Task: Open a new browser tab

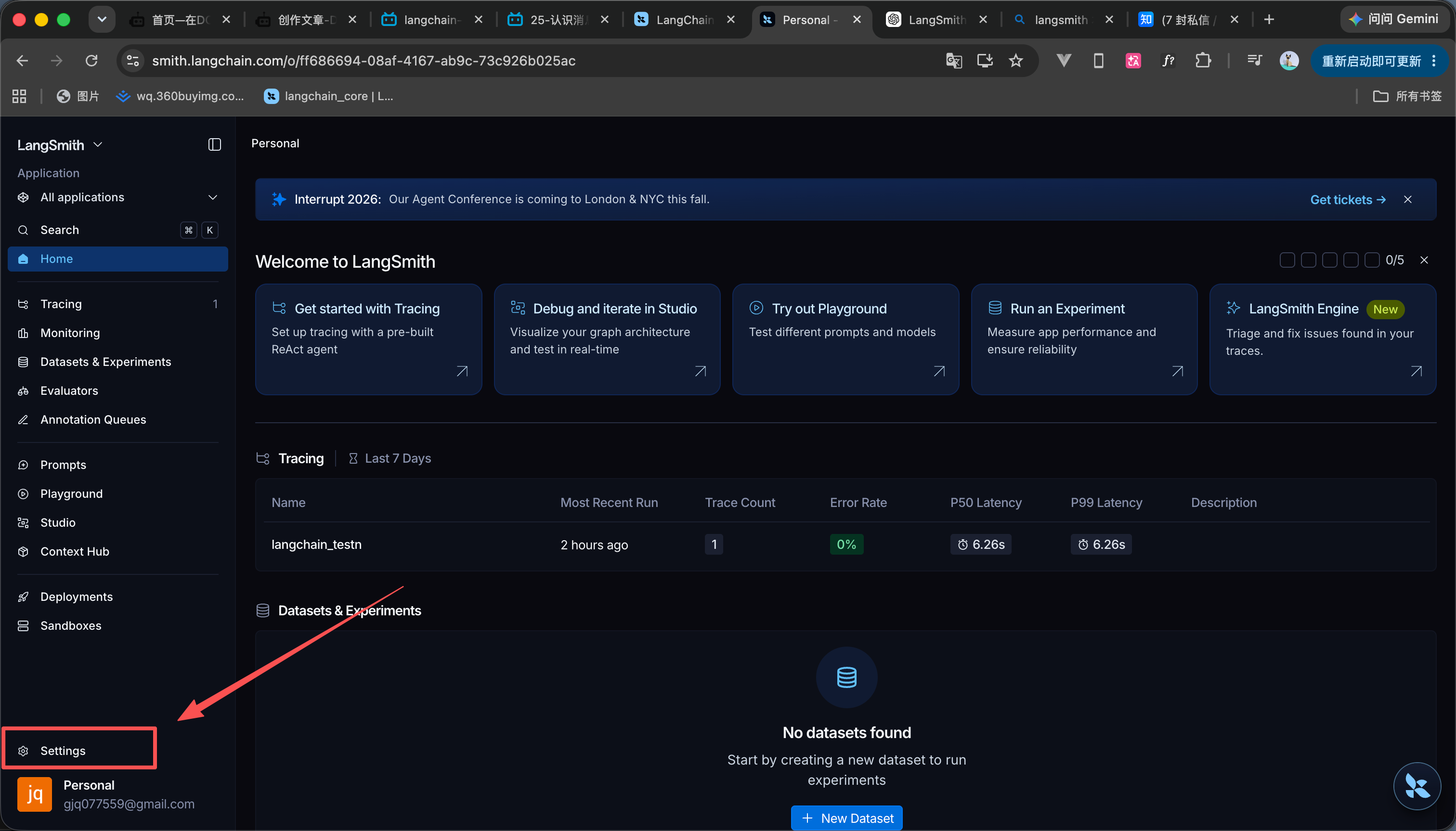Action: (1269, 19)
